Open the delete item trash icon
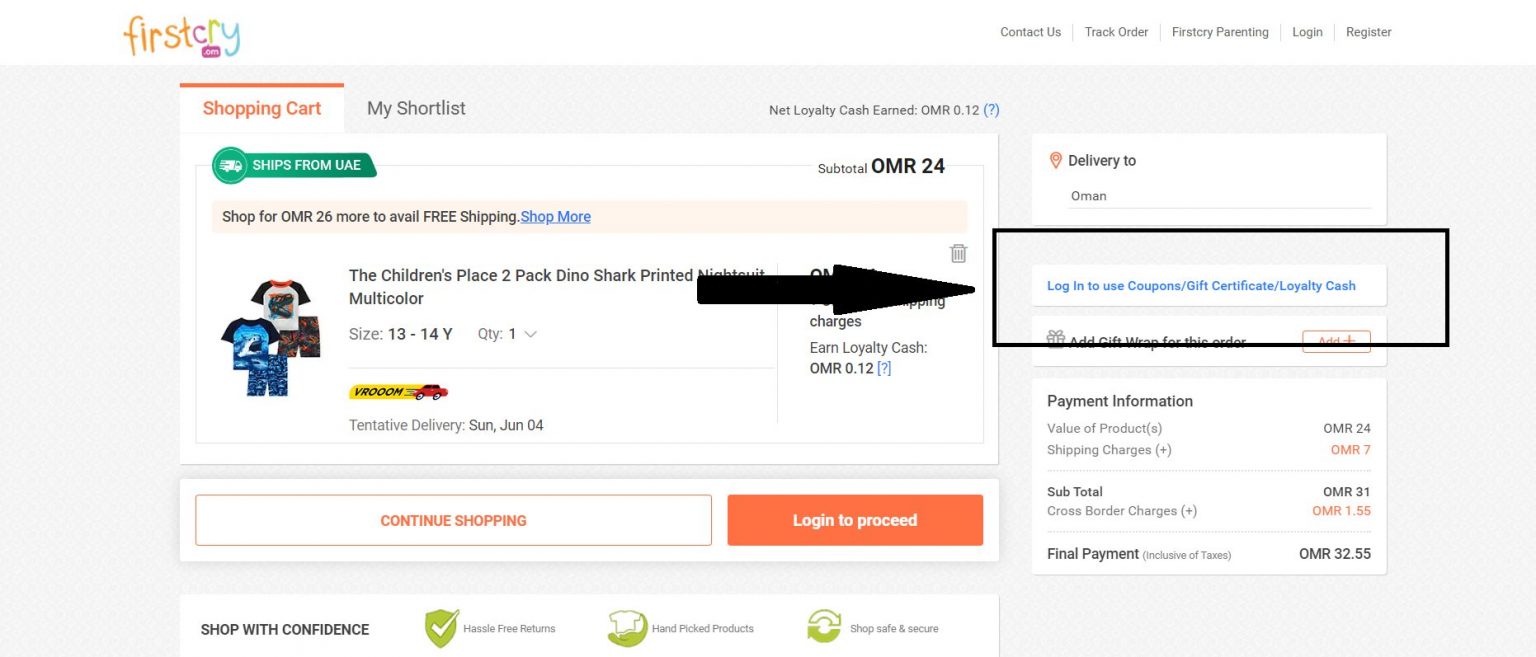Viewport: 1536px width, 657px height. tap(958, 253)
